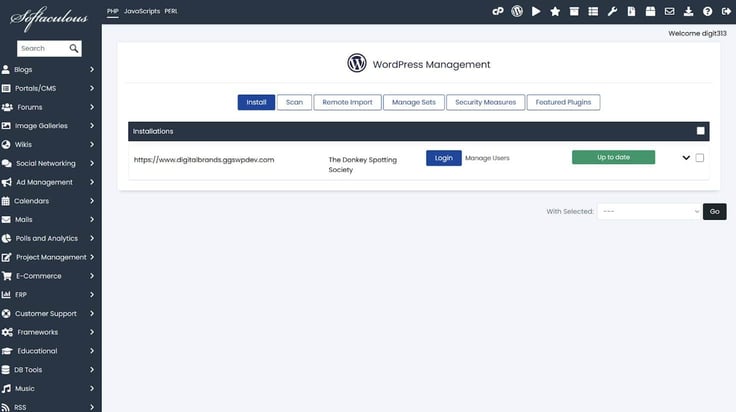Expand the Project Management category chevron

[92, 257]
